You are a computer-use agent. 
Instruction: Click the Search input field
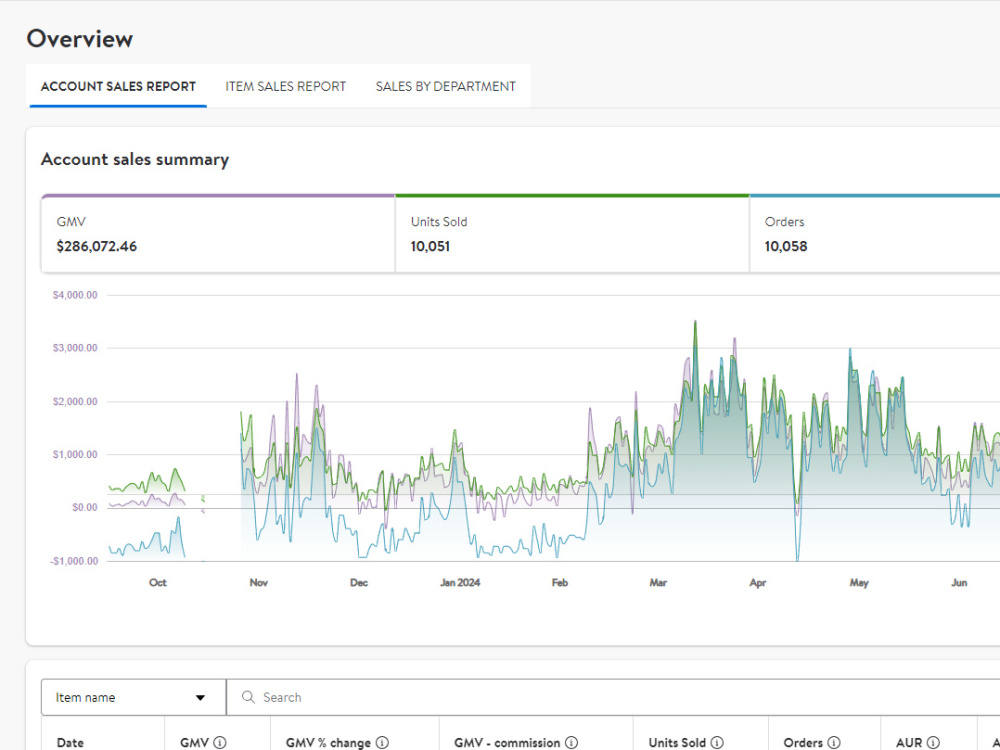pos(614,697)
